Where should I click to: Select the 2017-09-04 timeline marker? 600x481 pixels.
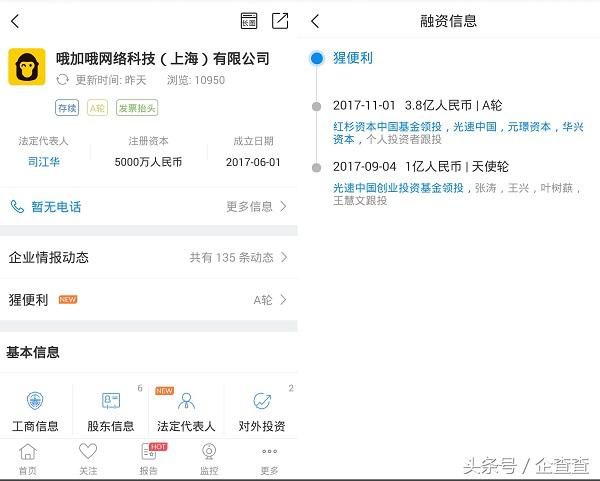pos(316,168)
